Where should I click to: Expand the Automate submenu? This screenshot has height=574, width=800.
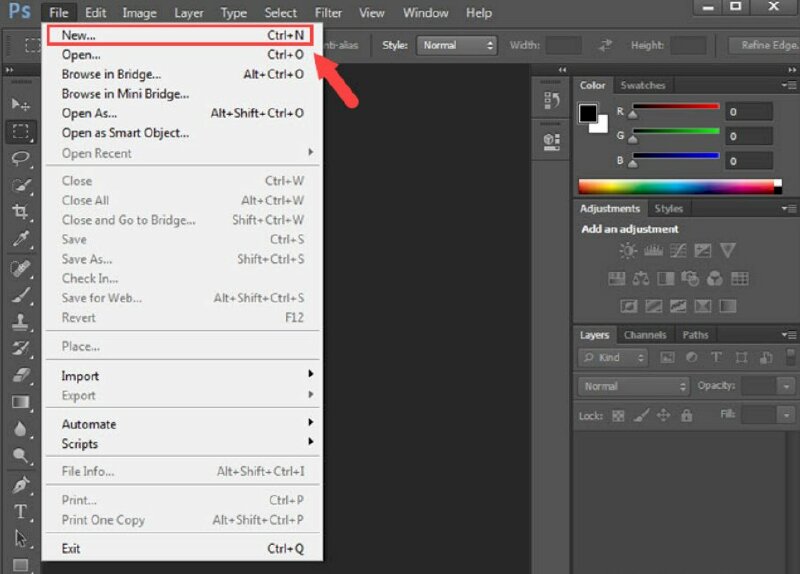[x=183, y=424]
